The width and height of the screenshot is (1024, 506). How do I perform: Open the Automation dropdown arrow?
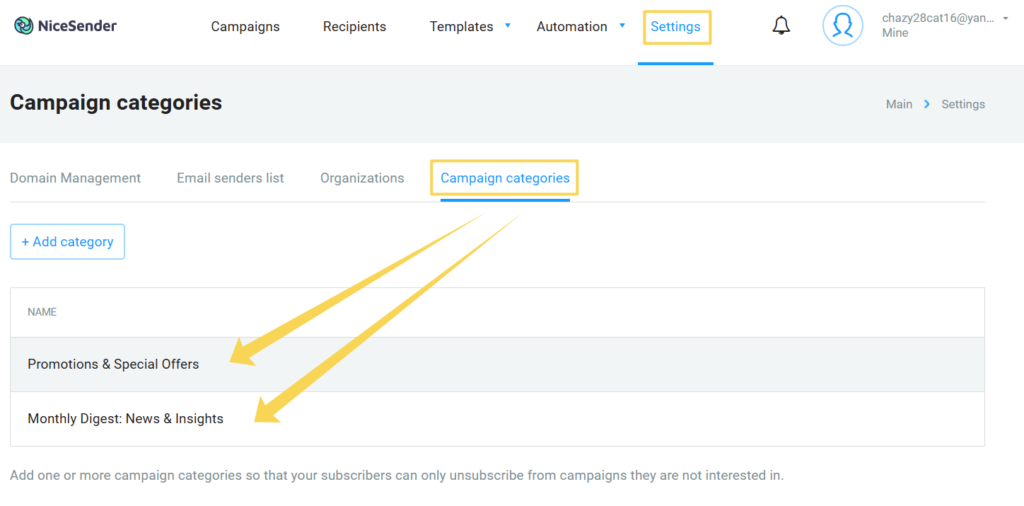[x=622, y=26]
